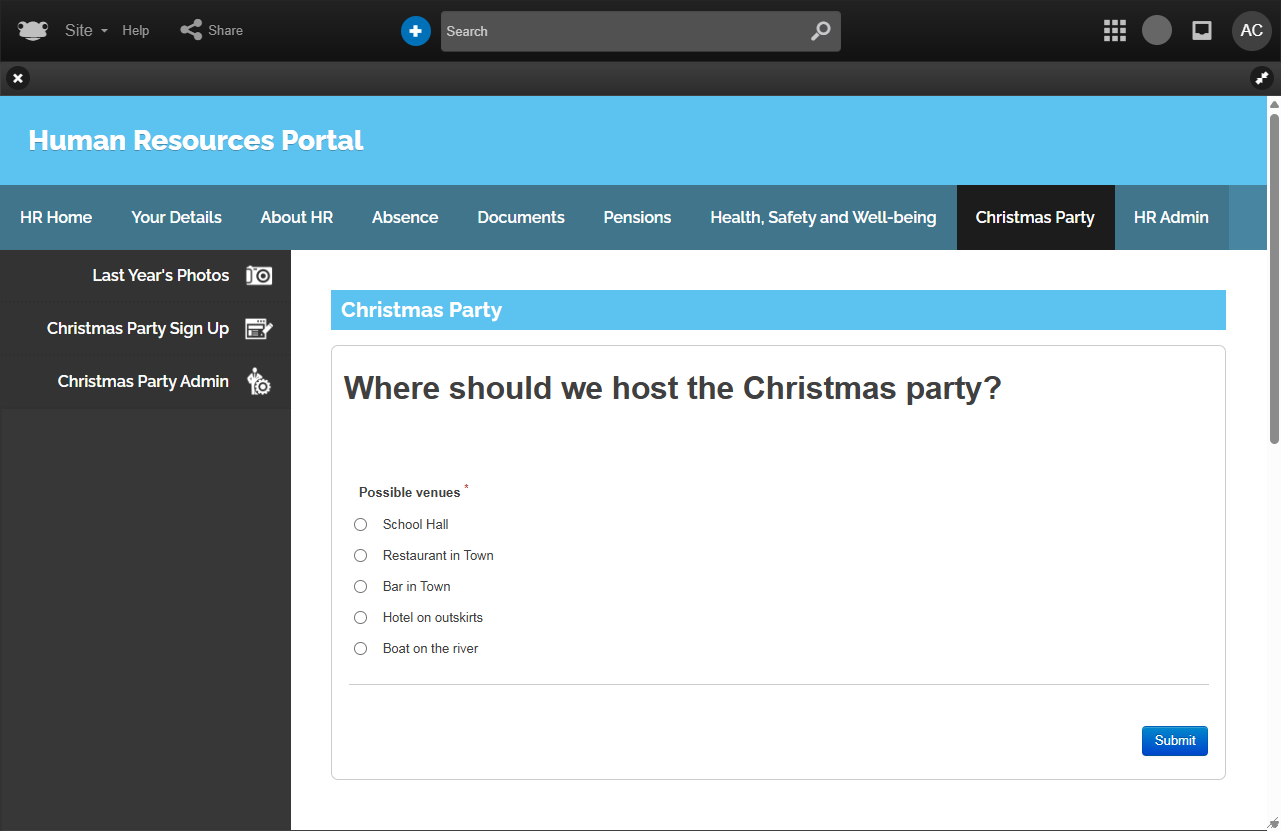Open the apps grid launcher
1281x831 pixels.
point(1115,31)
